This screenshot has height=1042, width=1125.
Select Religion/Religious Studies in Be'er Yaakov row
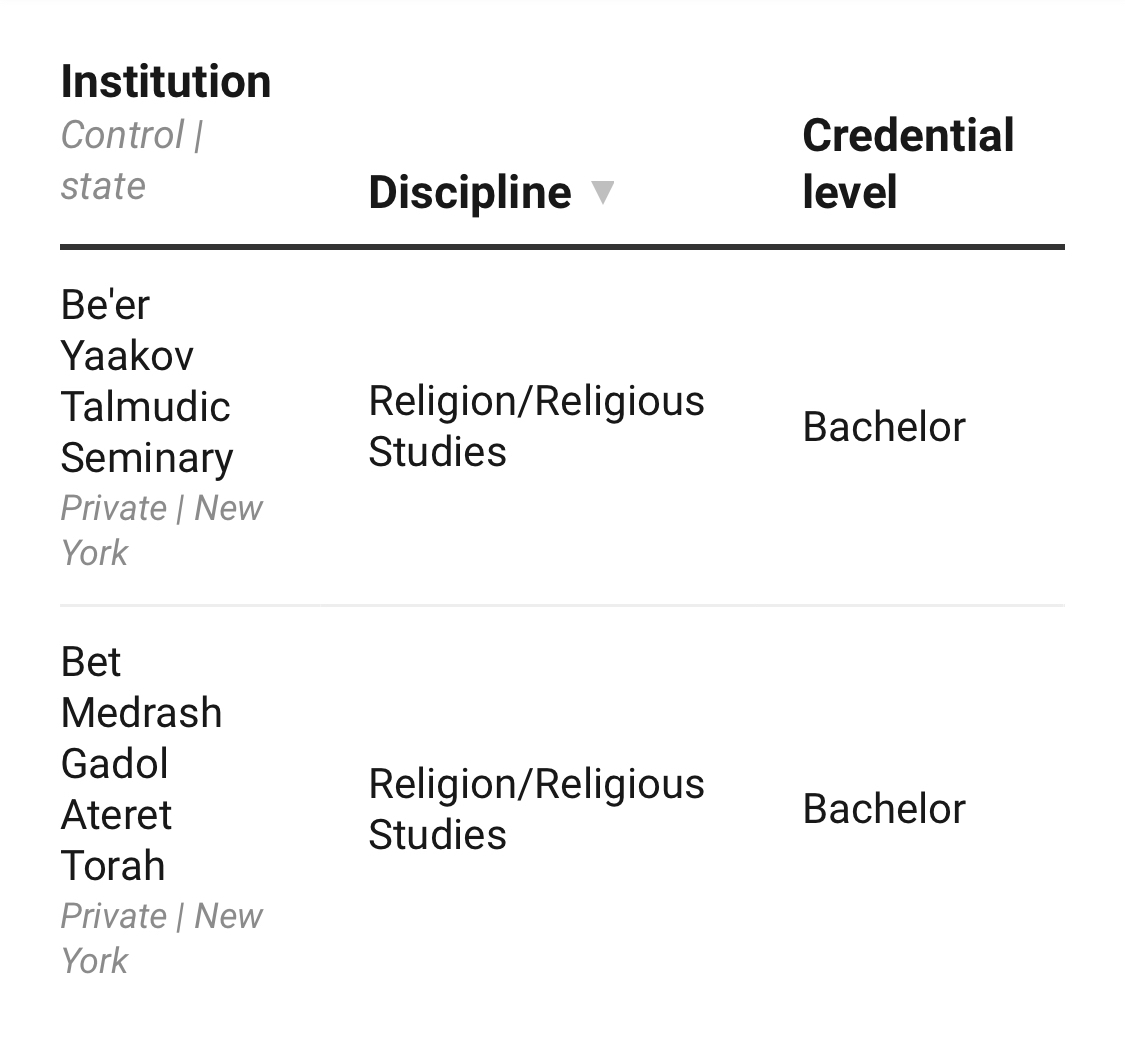point(536,426)
